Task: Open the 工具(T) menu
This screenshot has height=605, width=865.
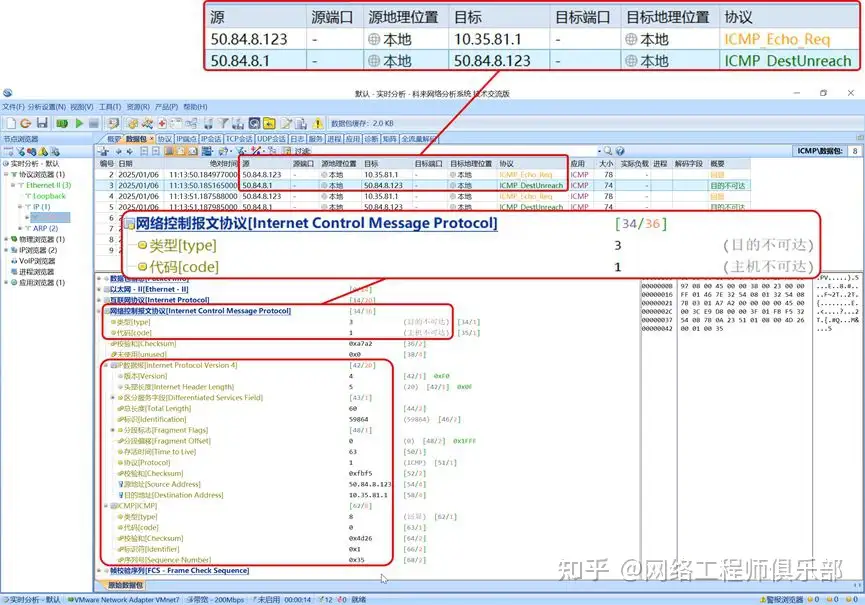Action: pyautogui.click(x=109, y=106)
